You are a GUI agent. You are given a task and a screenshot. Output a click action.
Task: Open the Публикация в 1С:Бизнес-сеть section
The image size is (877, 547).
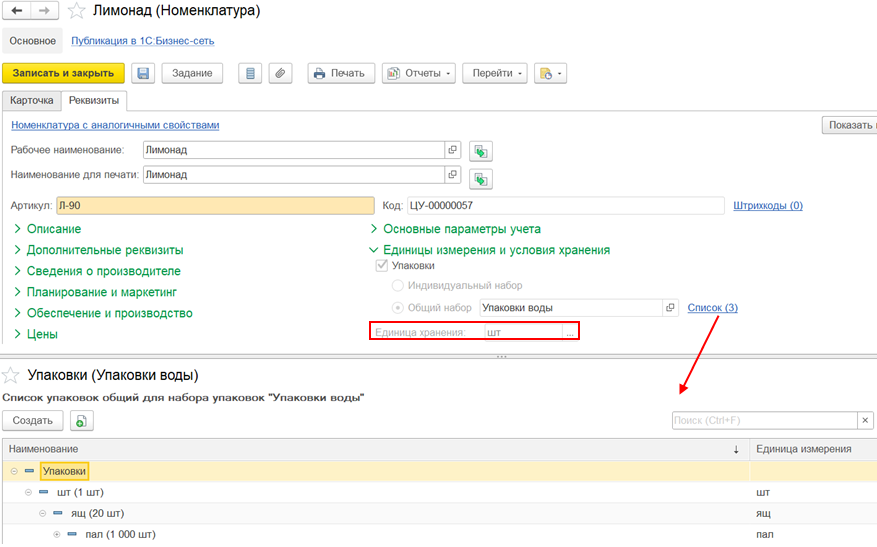(x=142, y=41)
